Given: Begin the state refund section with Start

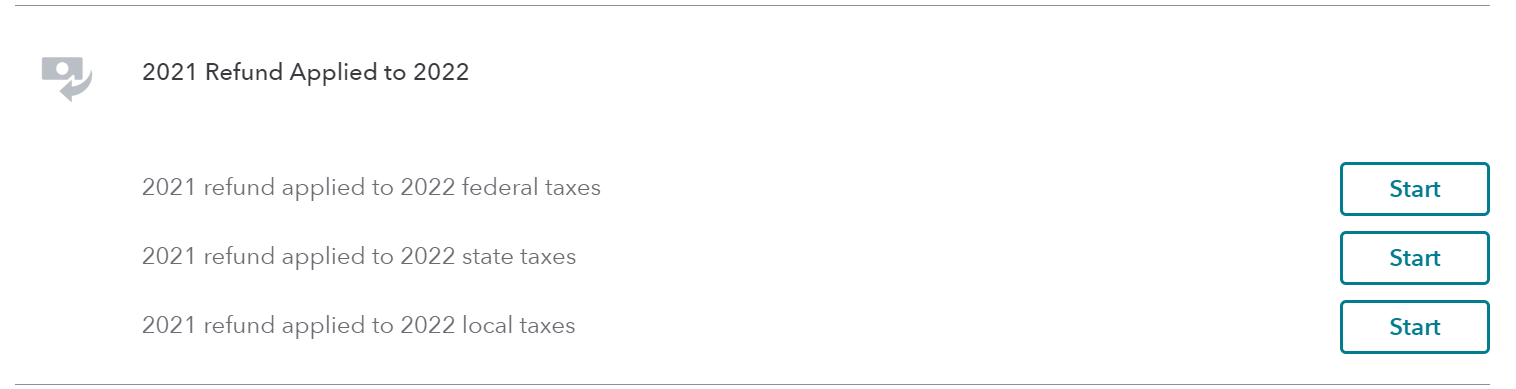Looking at the screenshot, I should click(1414, 258).
